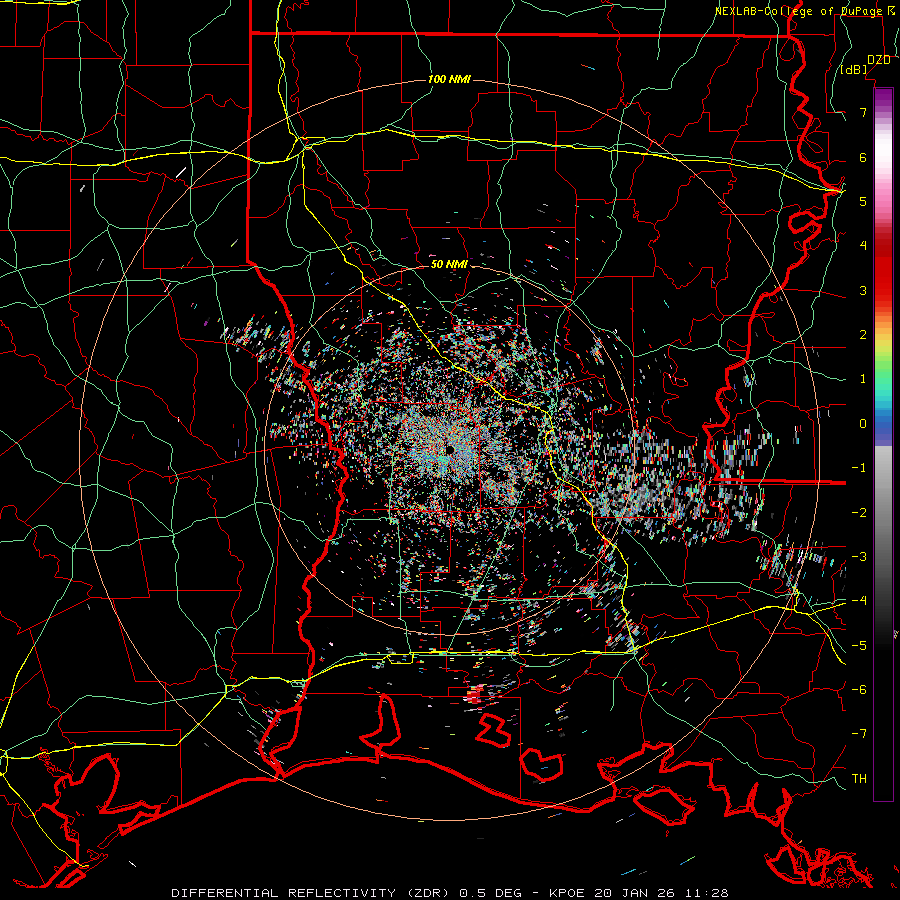Click the legend value "-2"
900x900 pixels.
859,513
